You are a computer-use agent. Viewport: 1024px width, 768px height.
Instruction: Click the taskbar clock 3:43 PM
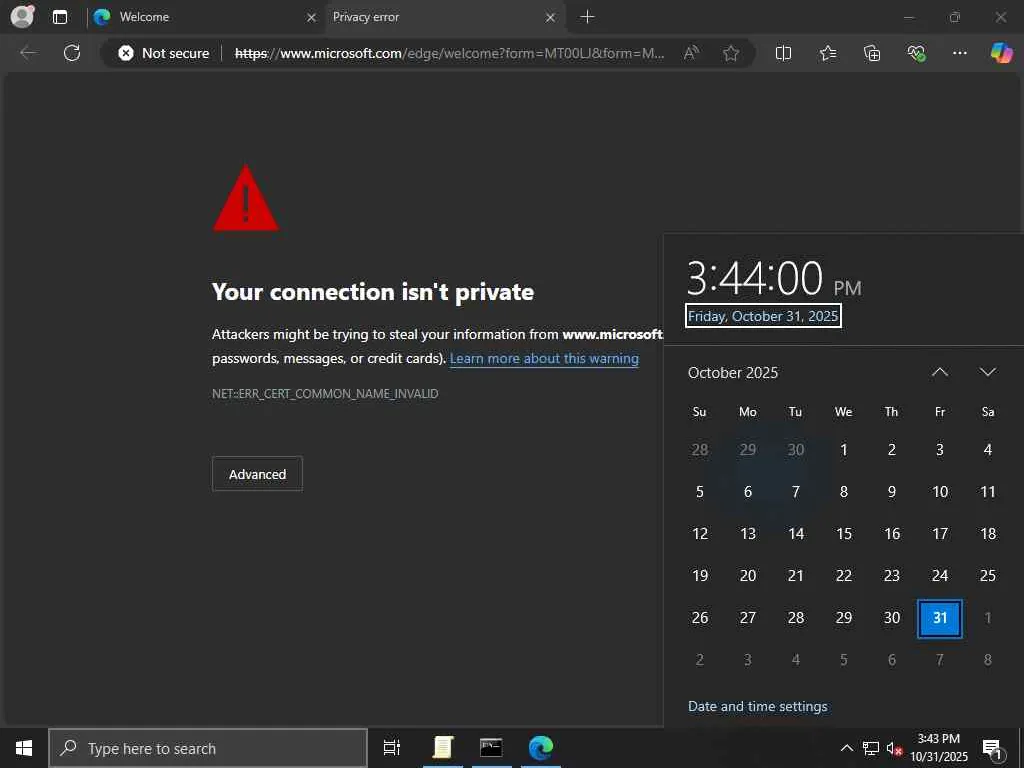click(938, 748)
